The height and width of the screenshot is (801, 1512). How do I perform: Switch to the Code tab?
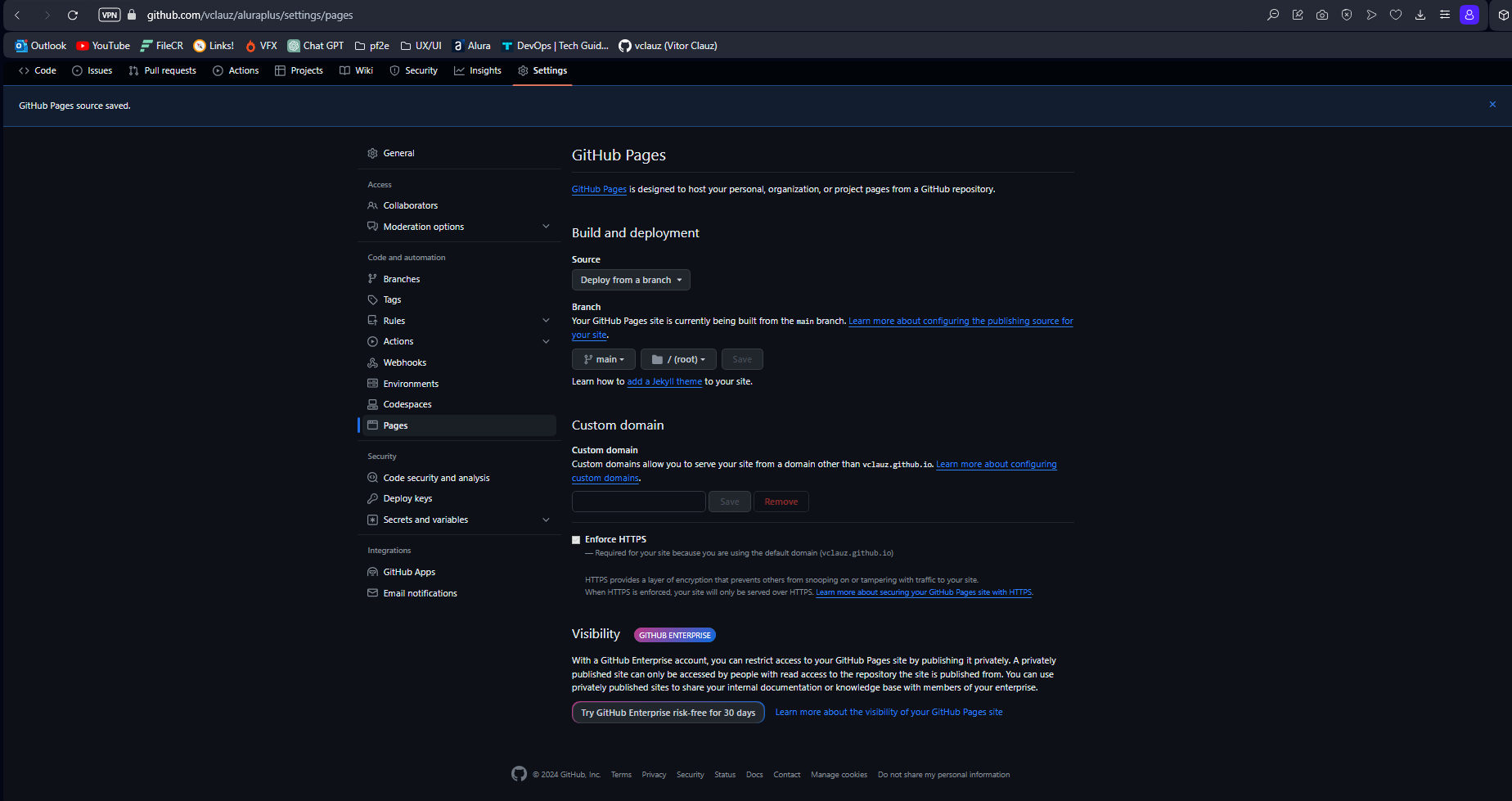pos(38,70)
